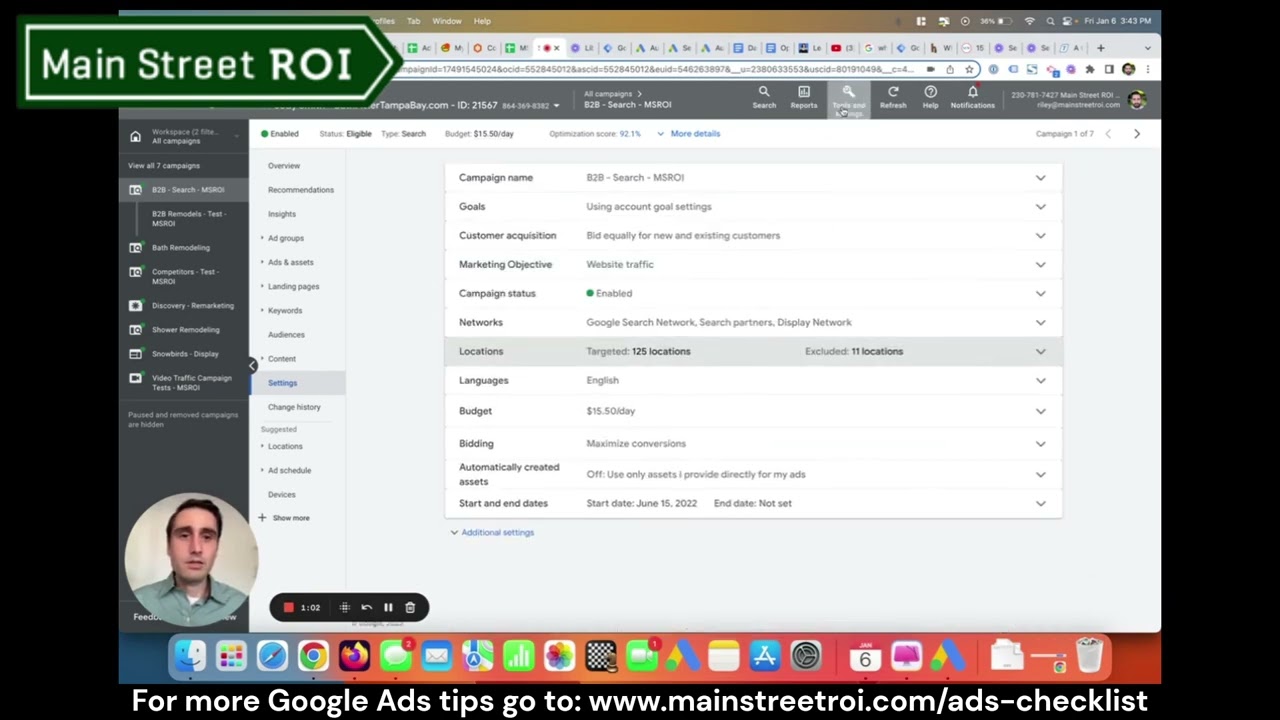This screenshot has height=720, width=1280.
Task: Open the Trash in the dock
Action: [x=1089, y=656]
